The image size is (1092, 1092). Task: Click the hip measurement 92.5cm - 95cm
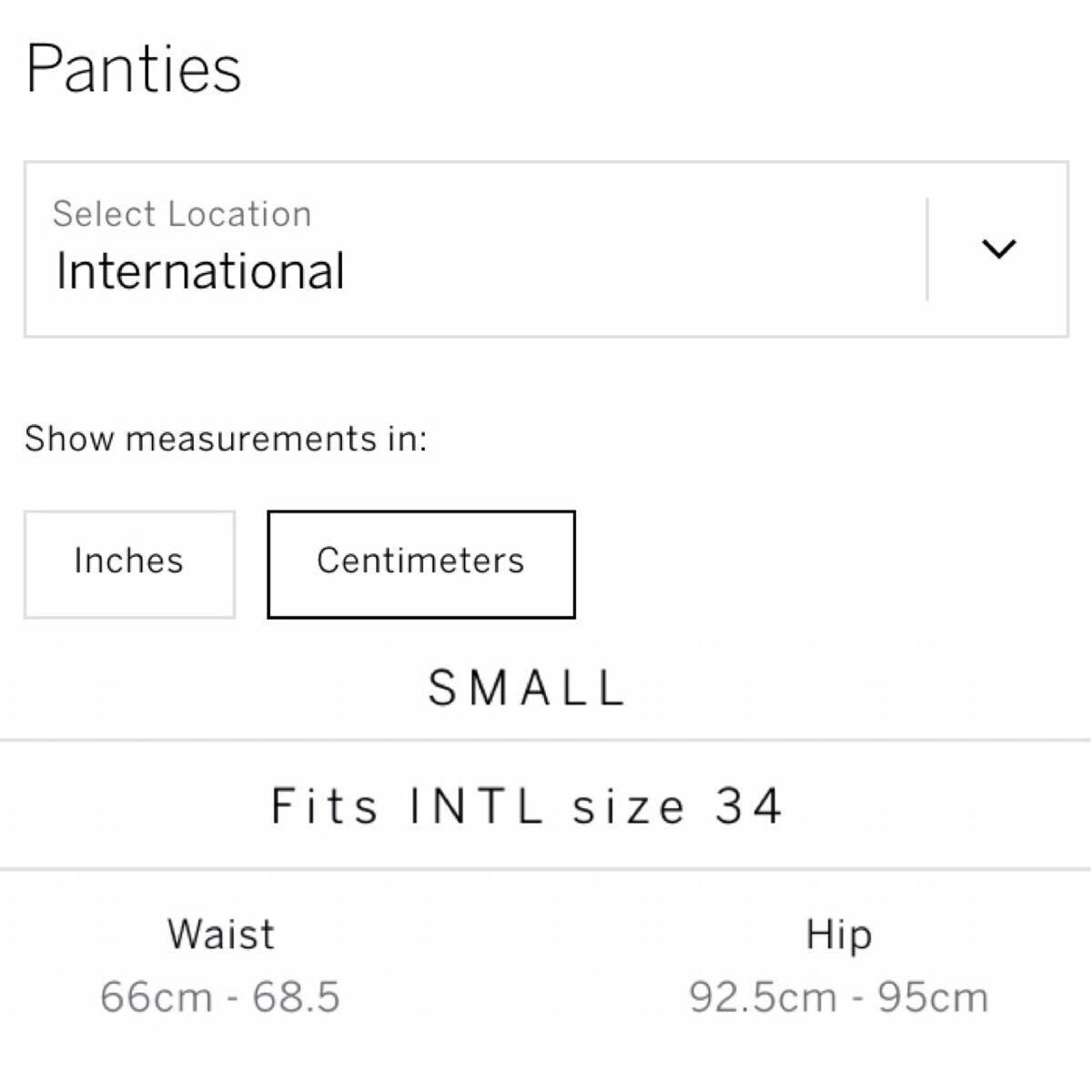click(x=838, y=996)
